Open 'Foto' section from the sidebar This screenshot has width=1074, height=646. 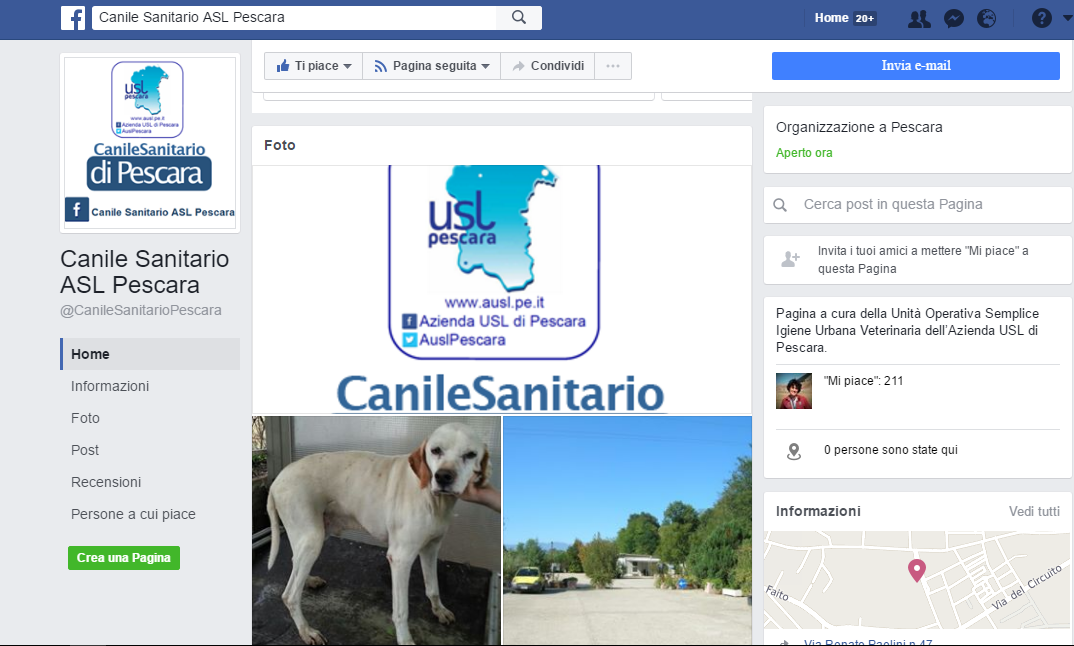(85, 418)
